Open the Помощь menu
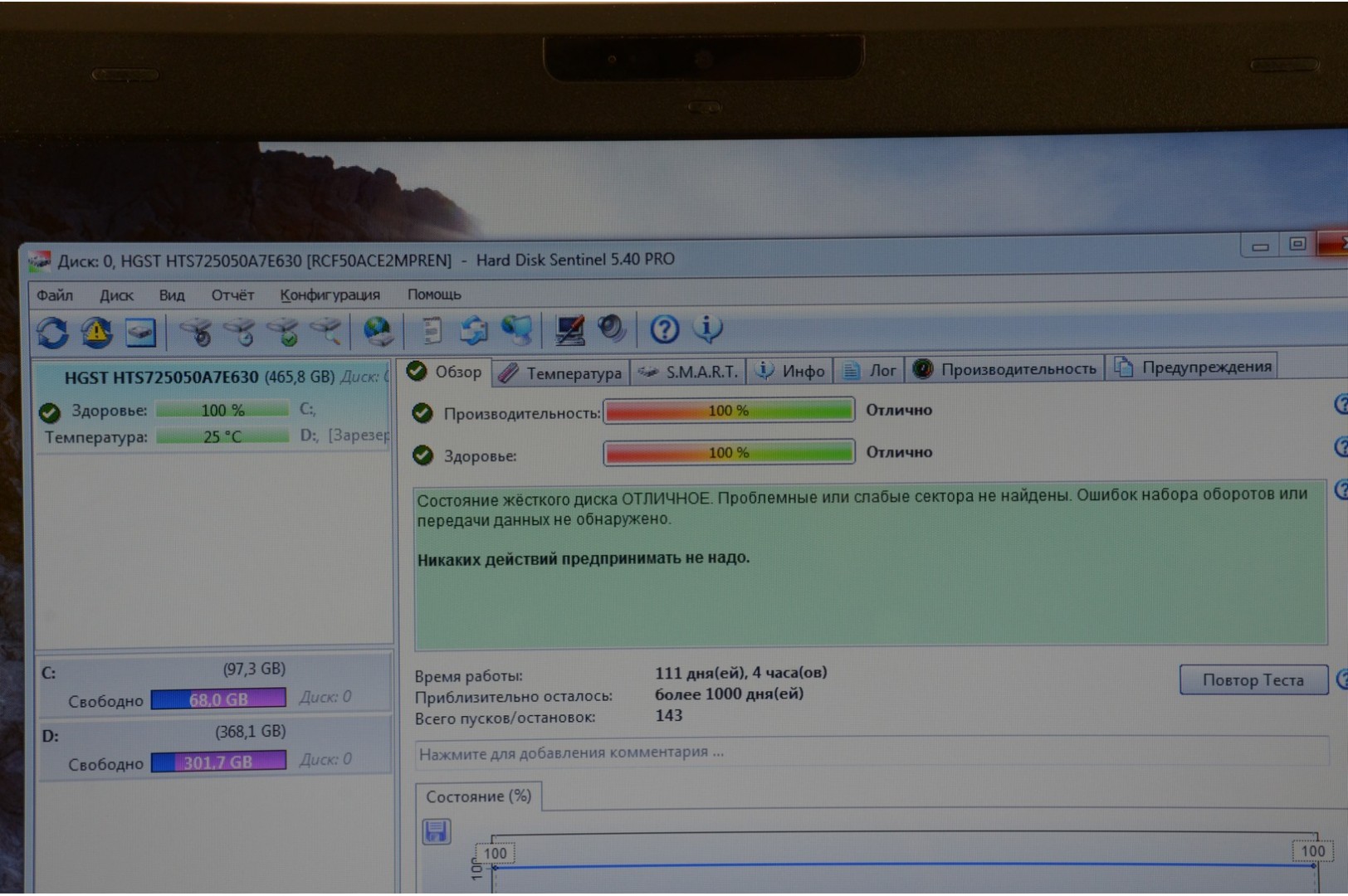The height and width of the screenshot is (896, 1348). coord(434,295)
